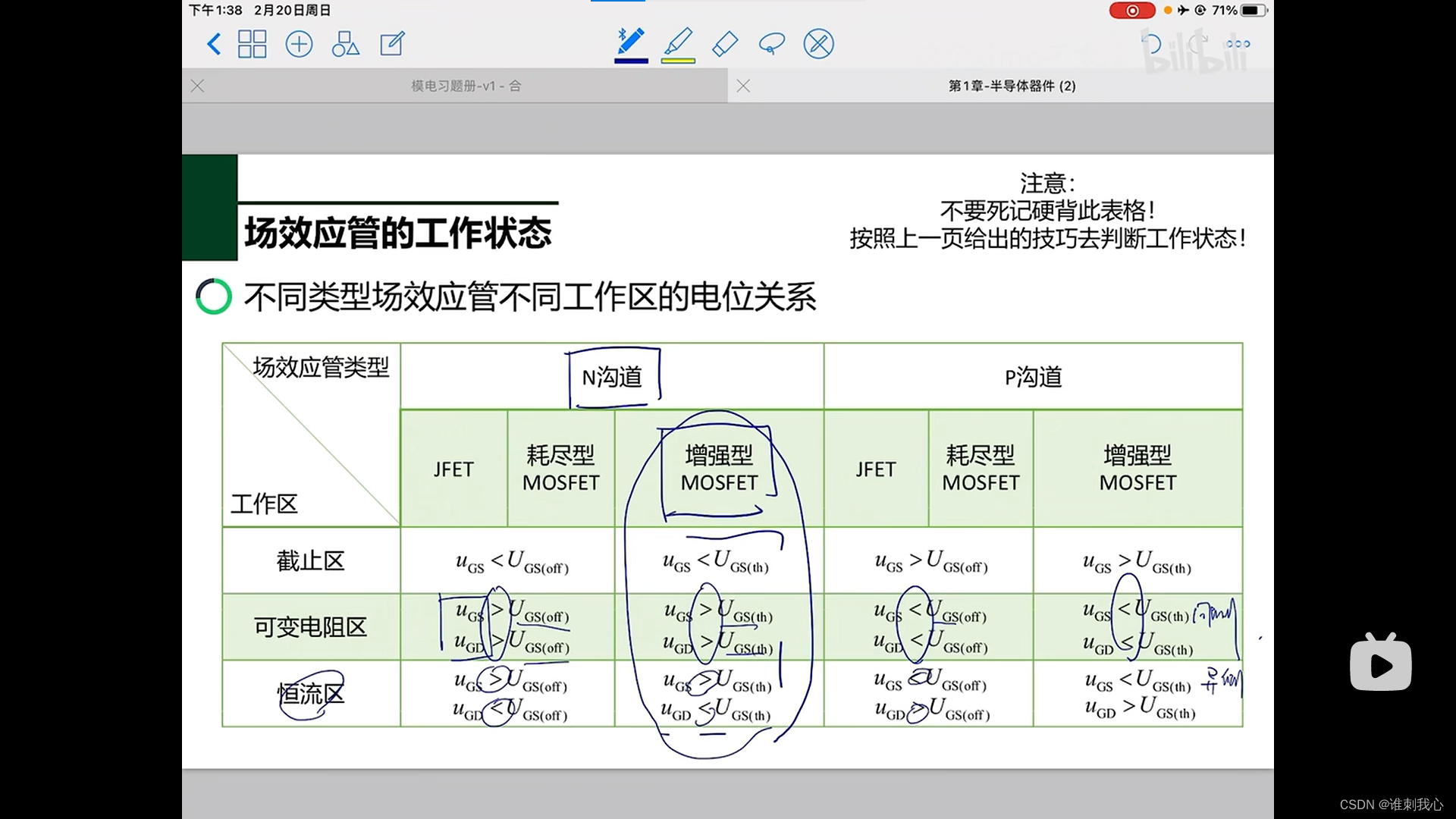Click the add page plus icon

299,44
